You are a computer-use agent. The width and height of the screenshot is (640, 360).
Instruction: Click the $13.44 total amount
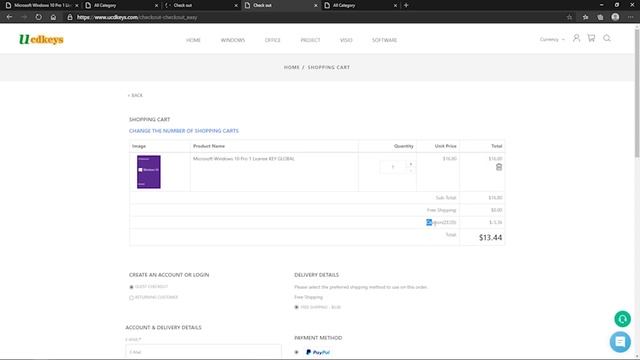490,238
